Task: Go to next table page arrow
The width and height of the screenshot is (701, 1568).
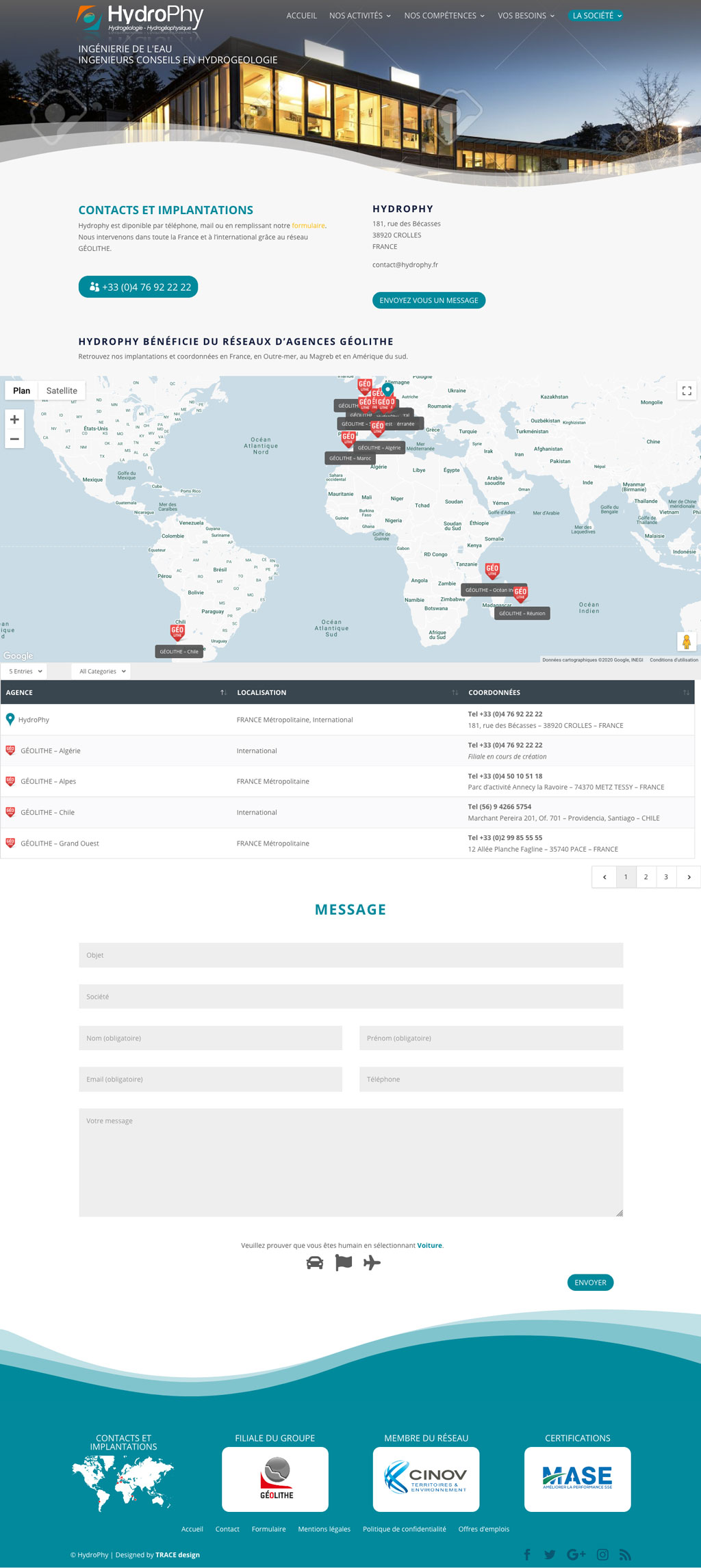Action: 689,876
